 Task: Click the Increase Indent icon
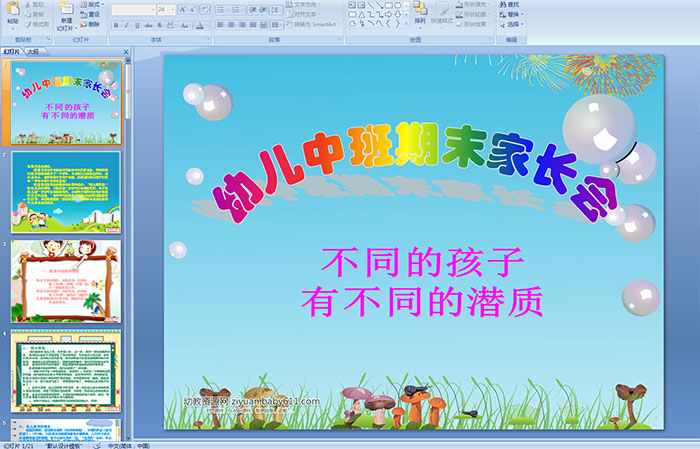click(x=263, y=10)
